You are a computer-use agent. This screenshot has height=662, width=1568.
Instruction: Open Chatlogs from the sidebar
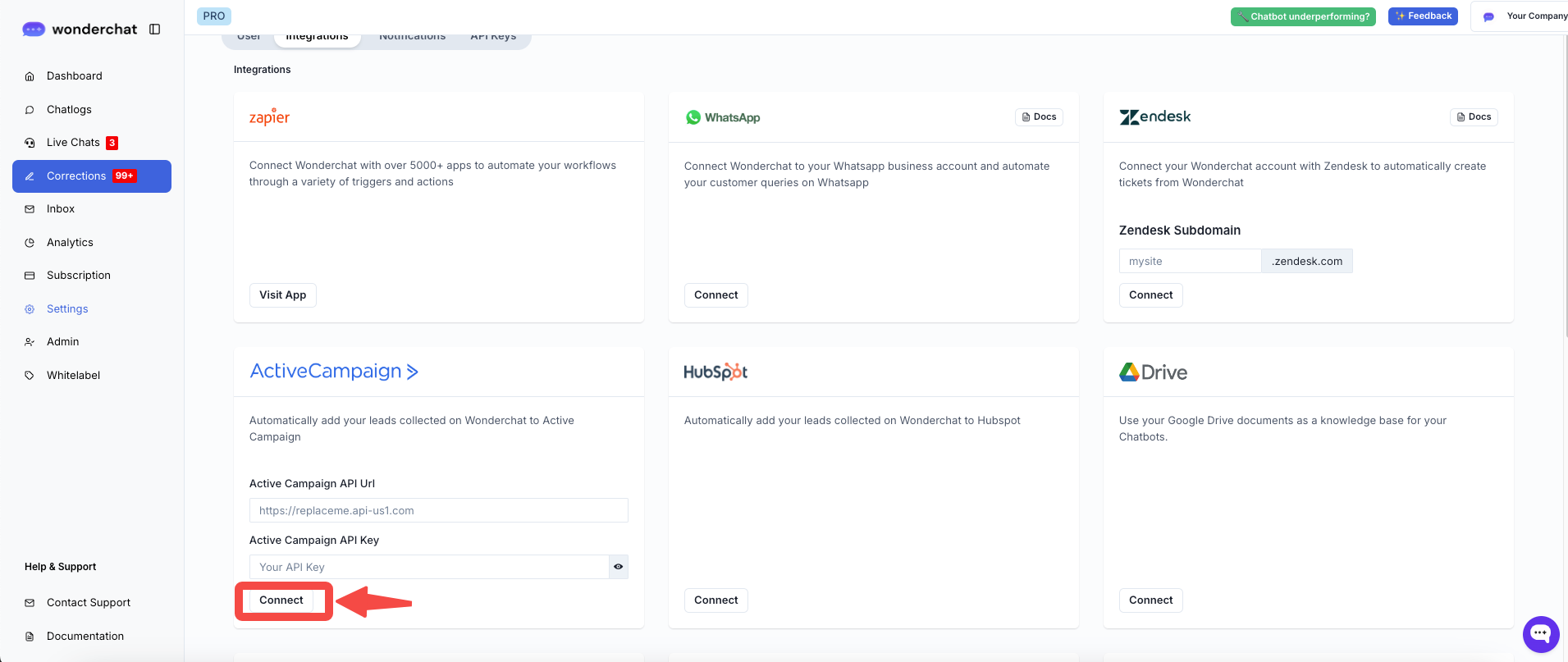click(69, 110)
